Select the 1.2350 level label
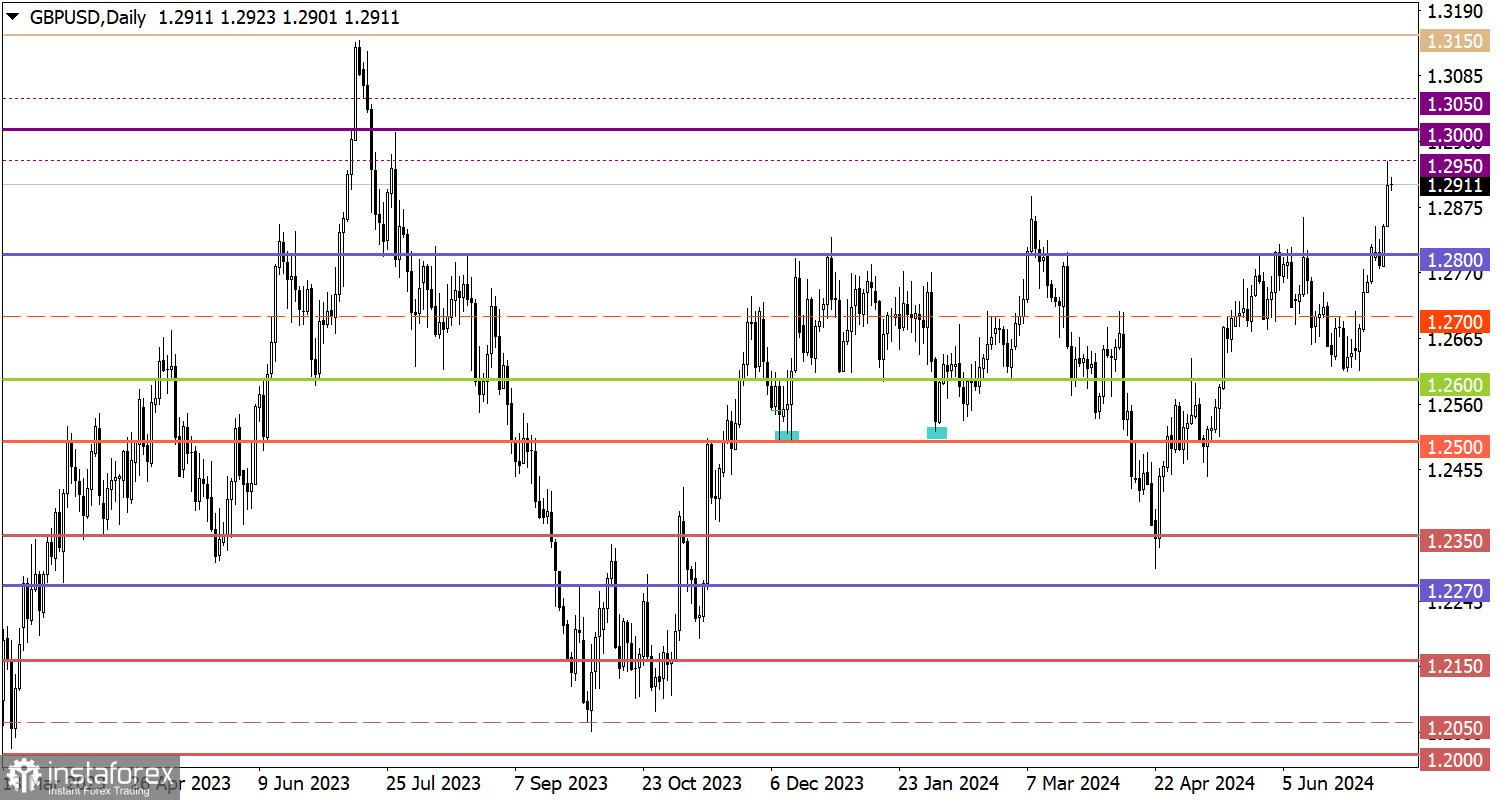The height and width of the screenshot is (800, 1500). (x=1455, y=541)
